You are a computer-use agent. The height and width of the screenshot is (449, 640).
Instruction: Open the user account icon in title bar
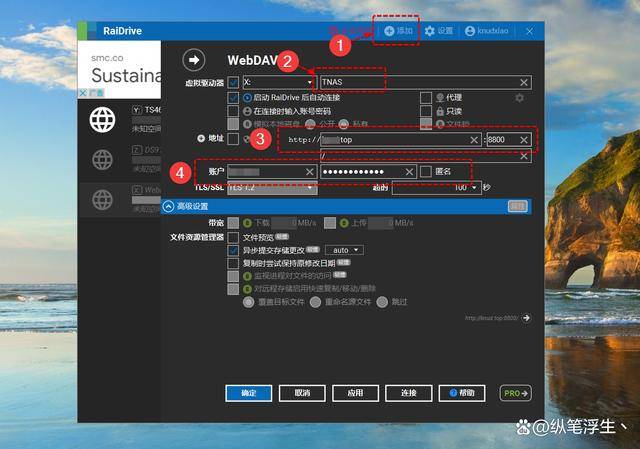coord(470,31)
